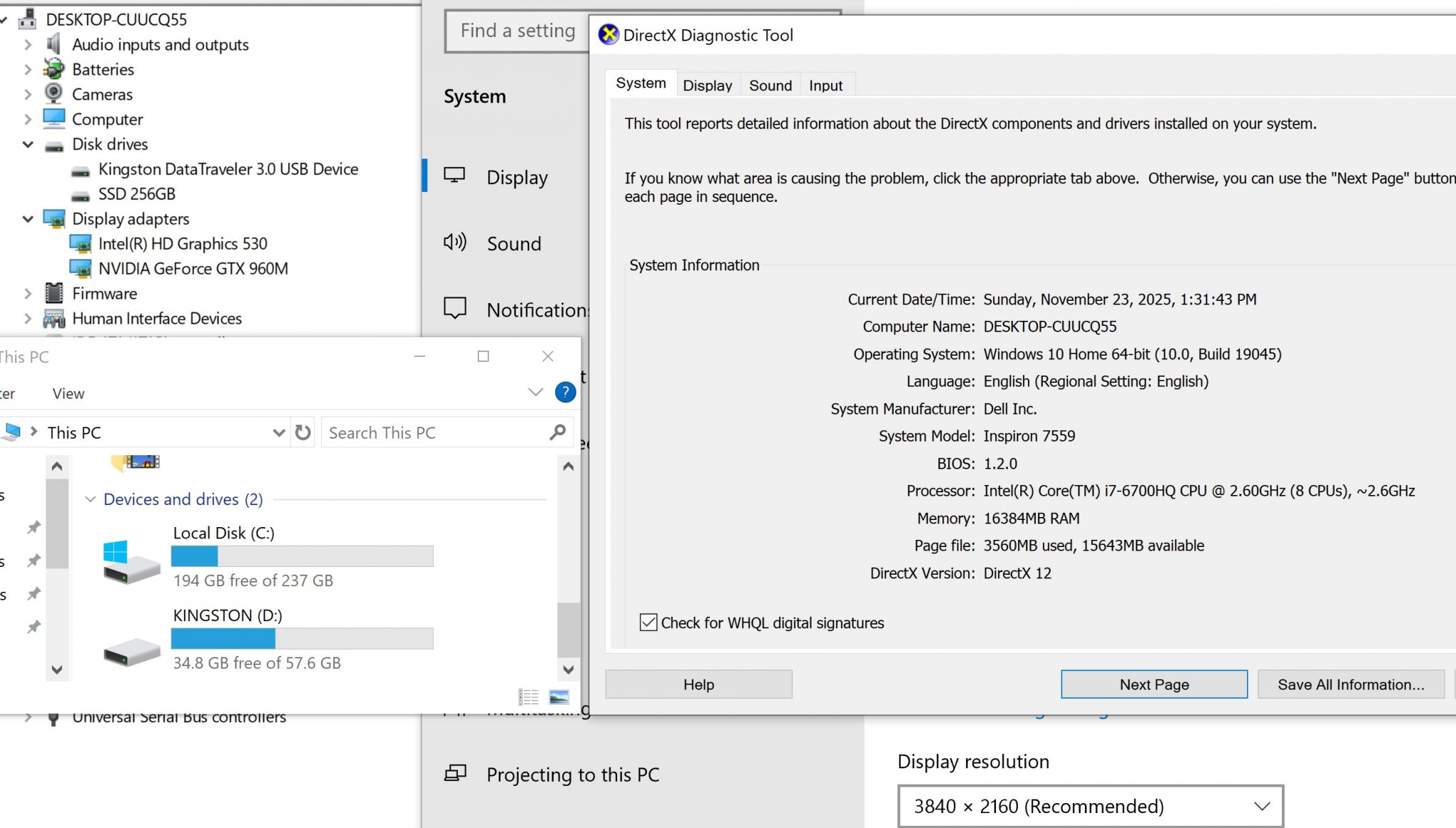This screenshot has width=1456, height=828.
Task: Collapse the Devices and drives group
Action: (x=90, y=499)
